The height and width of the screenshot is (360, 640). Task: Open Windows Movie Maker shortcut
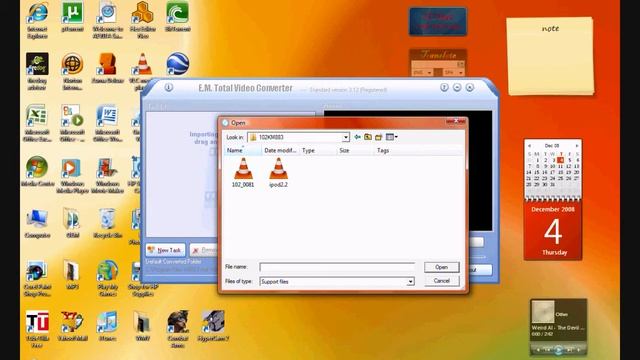pyautogui.click(x=107, y=176)
